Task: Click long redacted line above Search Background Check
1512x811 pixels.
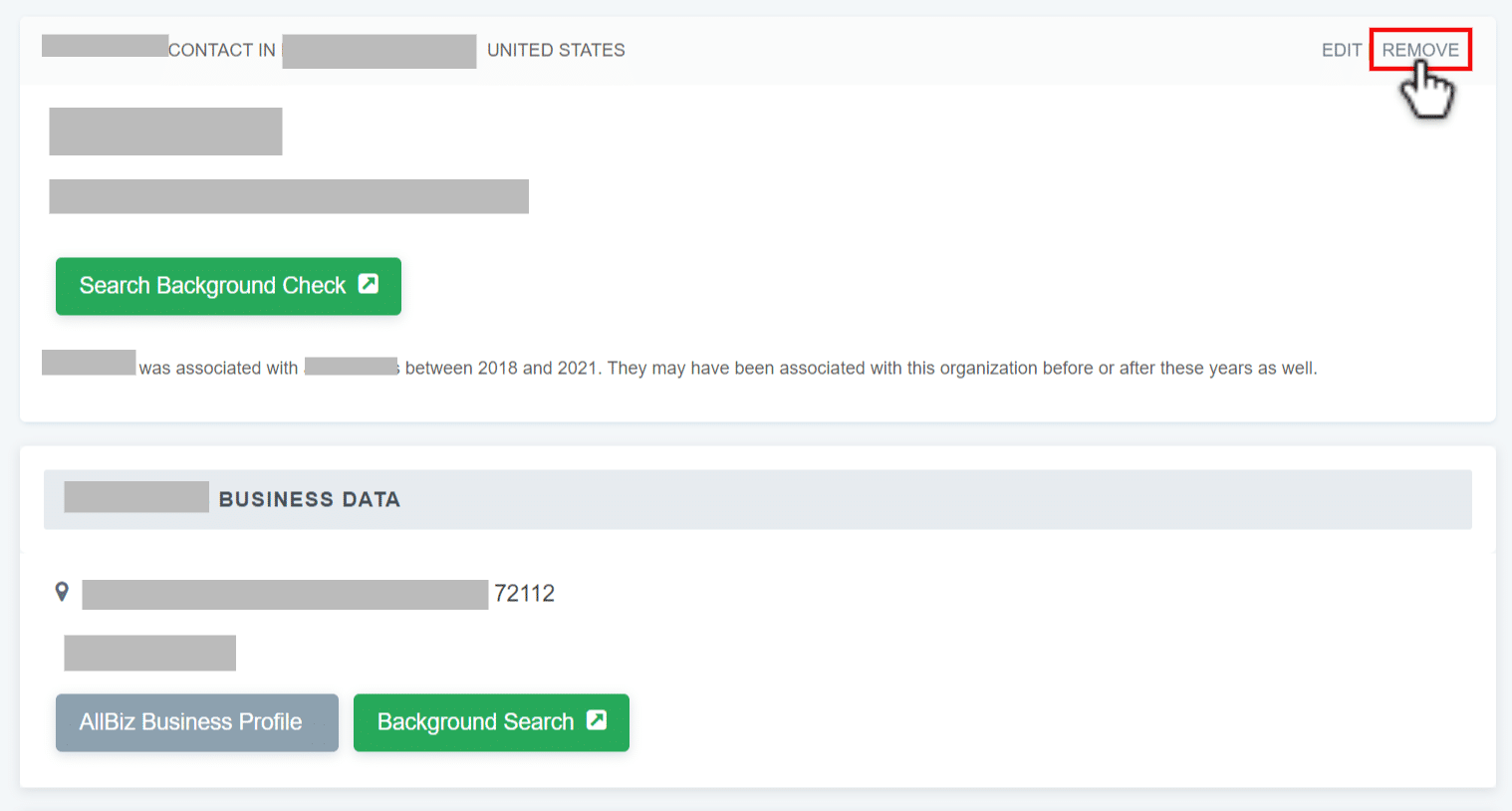Action: (x=289, y=196)
